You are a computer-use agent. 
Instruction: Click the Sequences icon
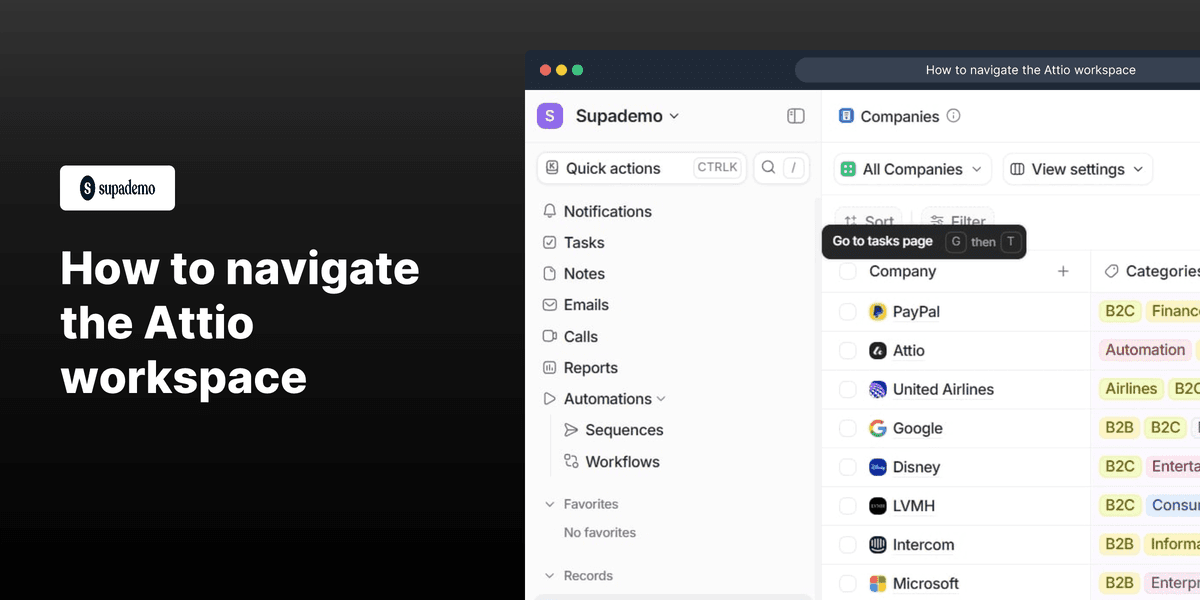570,430
